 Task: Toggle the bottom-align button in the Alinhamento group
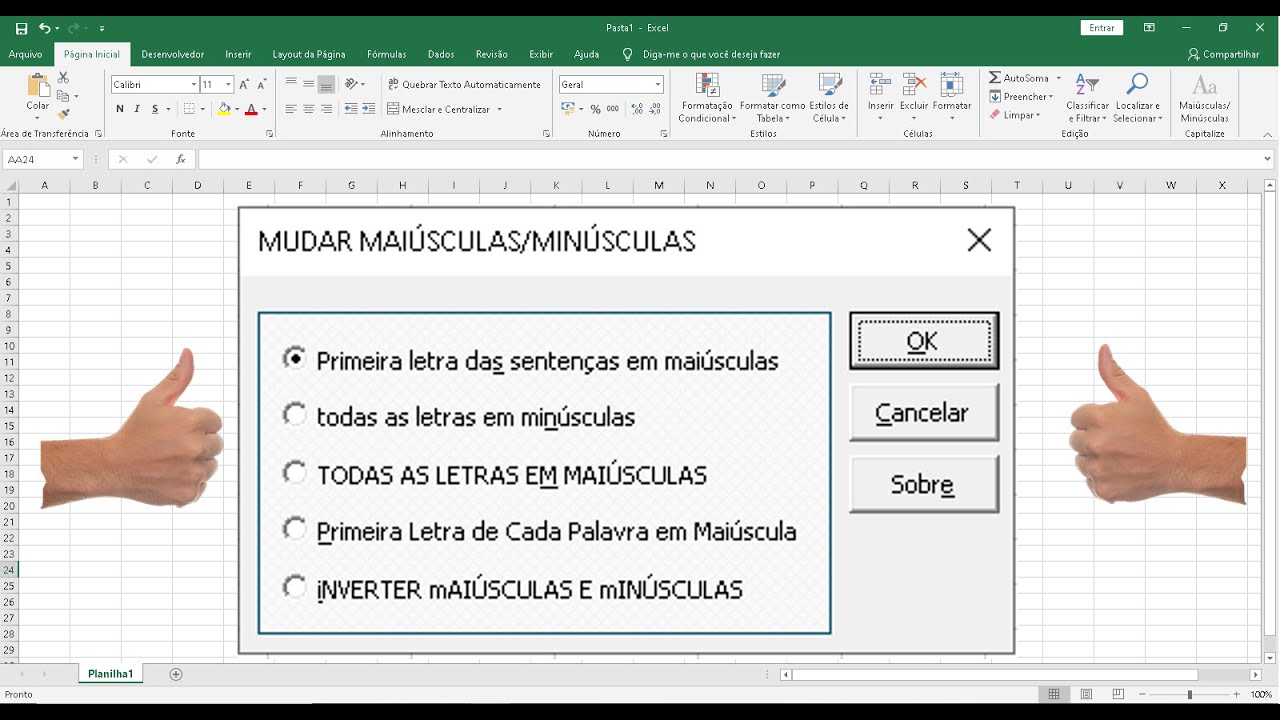(x=325, y=84)
